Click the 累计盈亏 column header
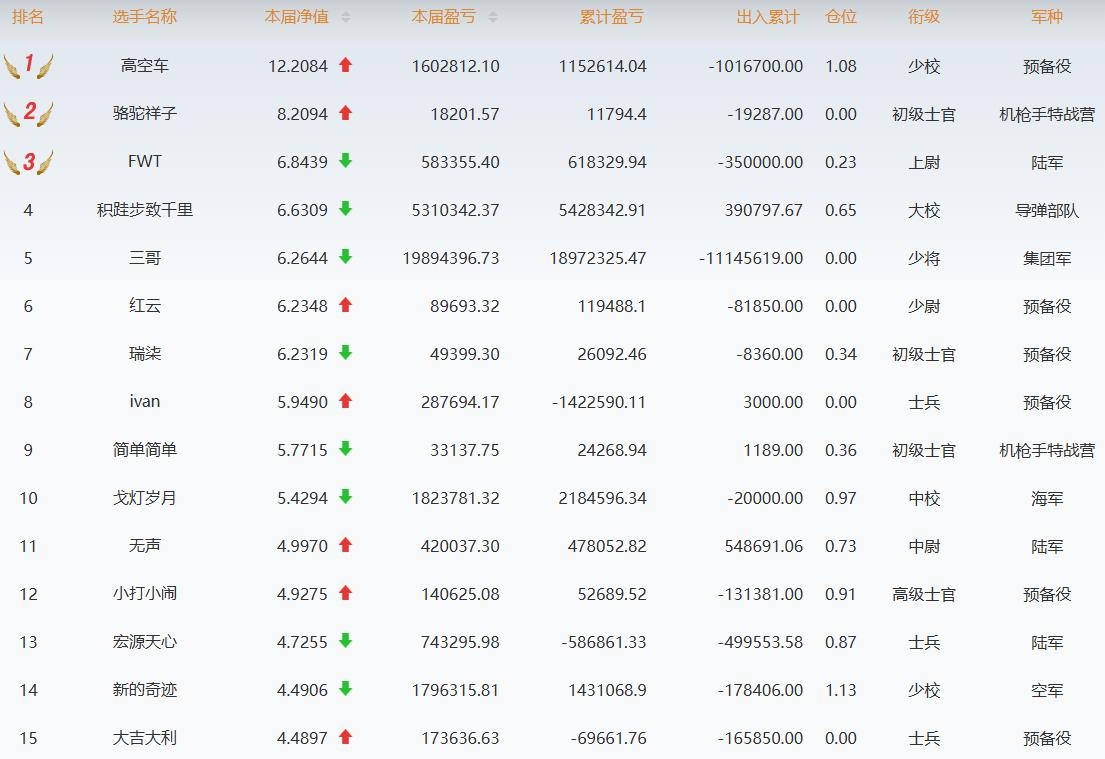This screenshot has width=1105, height=759. (x=611, y=17)
